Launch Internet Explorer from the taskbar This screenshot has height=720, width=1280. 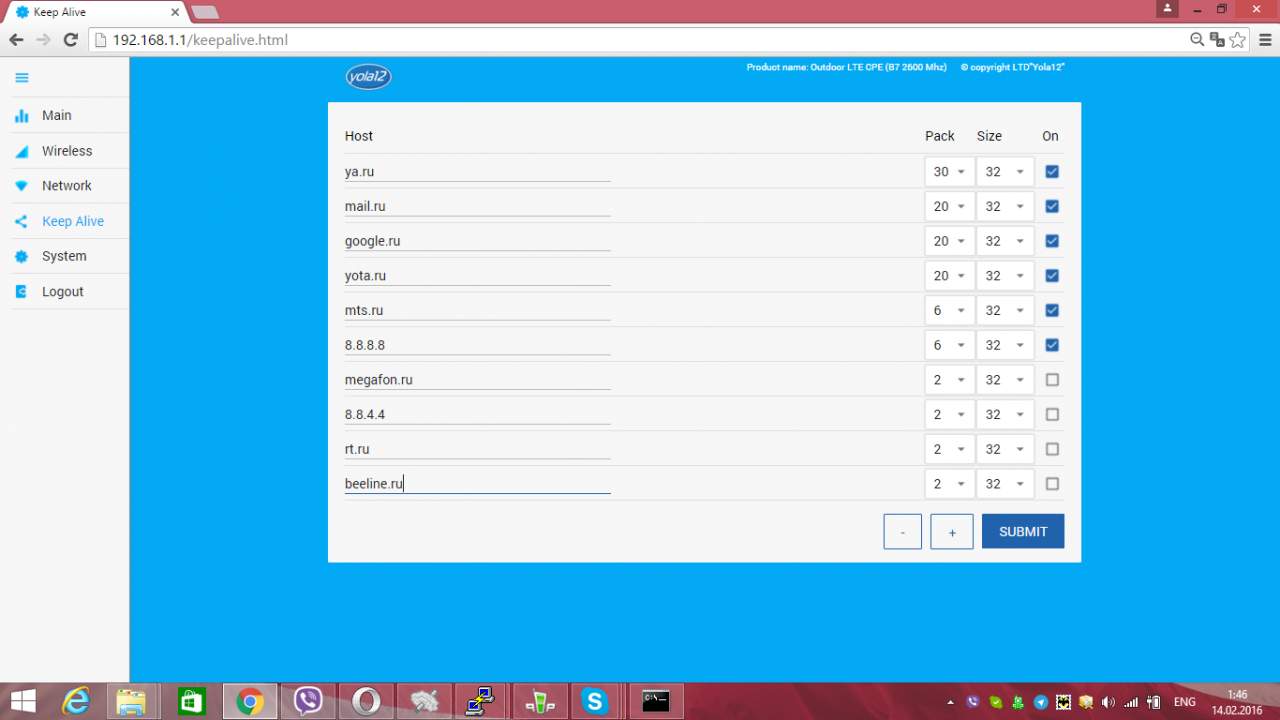75,701
